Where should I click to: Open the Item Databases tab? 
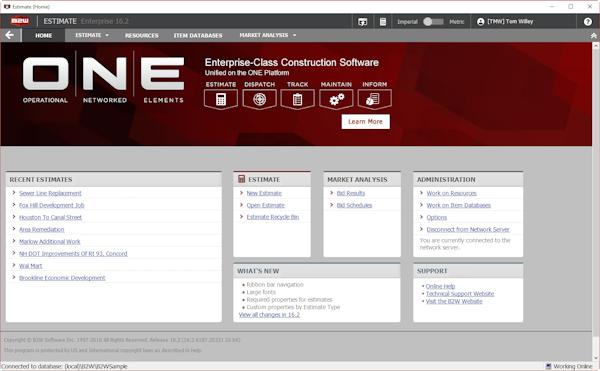pos(198,35)
